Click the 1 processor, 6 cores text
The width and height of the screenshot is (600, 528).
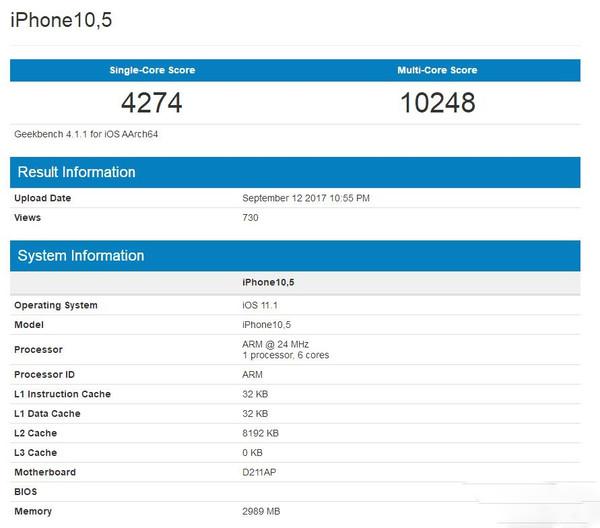[x=285, y=355]
